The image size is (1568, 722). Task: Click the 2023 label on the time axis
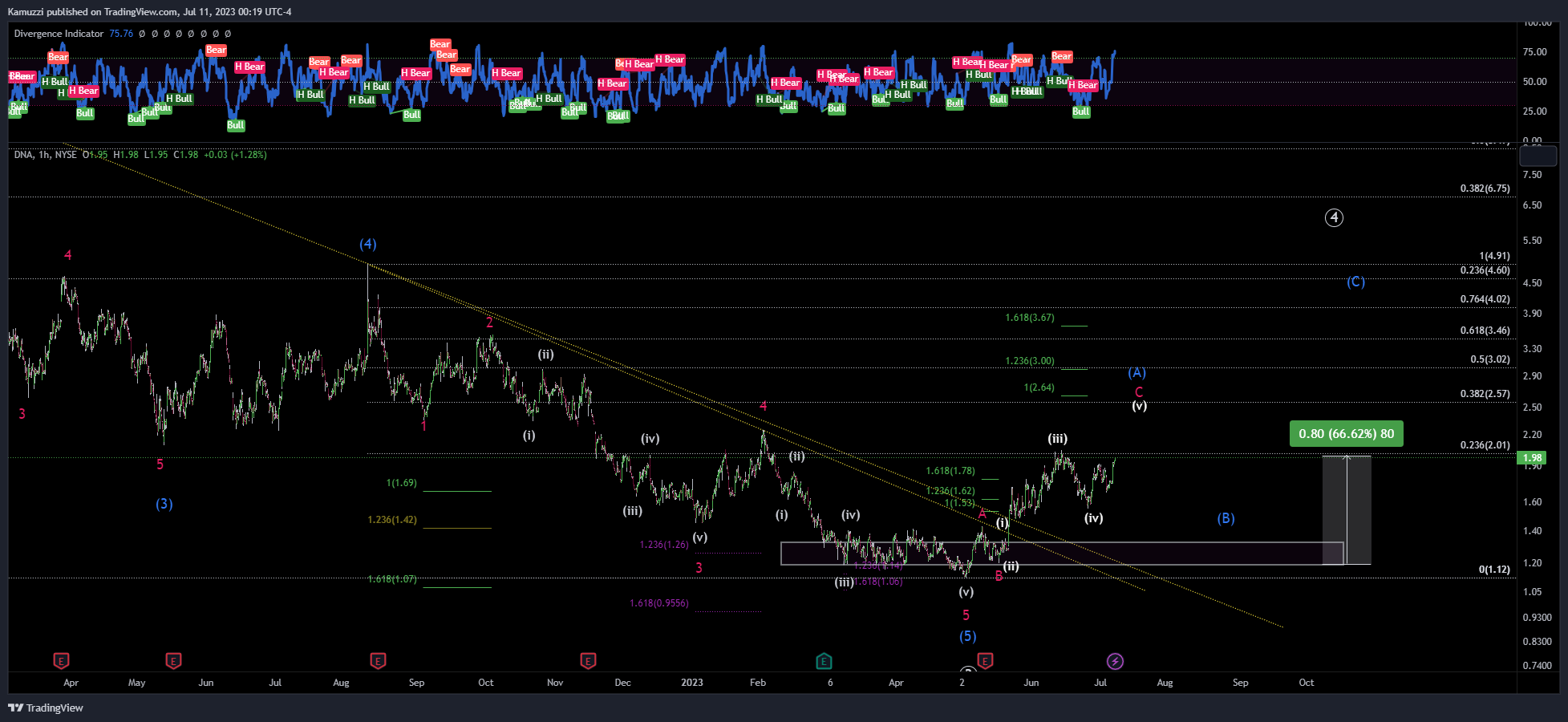[692, 683]
